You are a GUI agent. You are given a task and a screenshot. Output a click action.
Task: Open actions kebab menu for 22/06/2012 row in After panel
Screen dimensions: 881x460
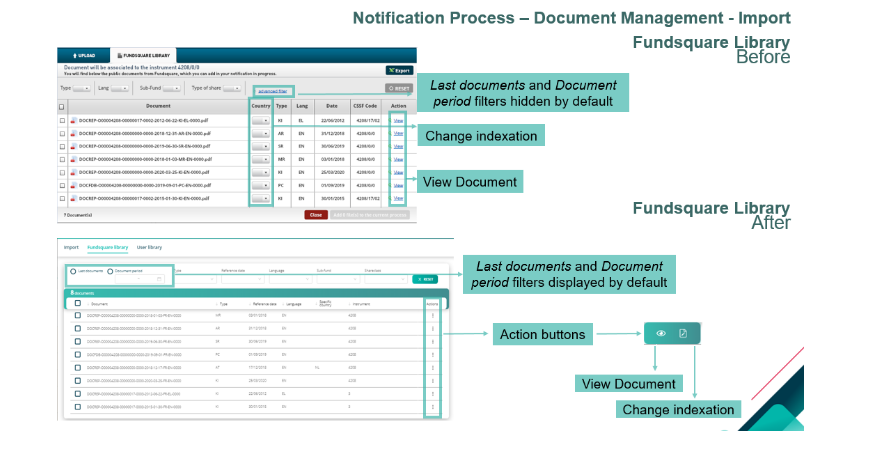point(433,394)
